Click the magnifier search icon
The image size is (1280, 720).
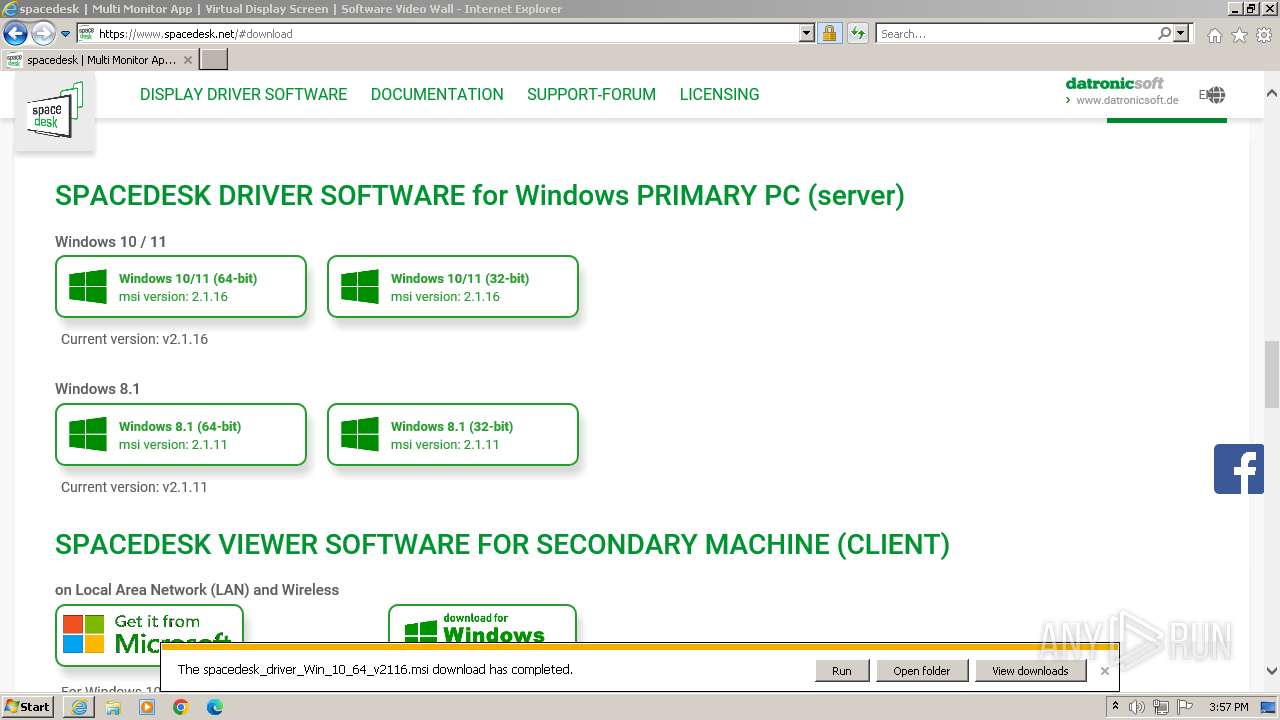pyautogui.click(x=1164, y=33)
